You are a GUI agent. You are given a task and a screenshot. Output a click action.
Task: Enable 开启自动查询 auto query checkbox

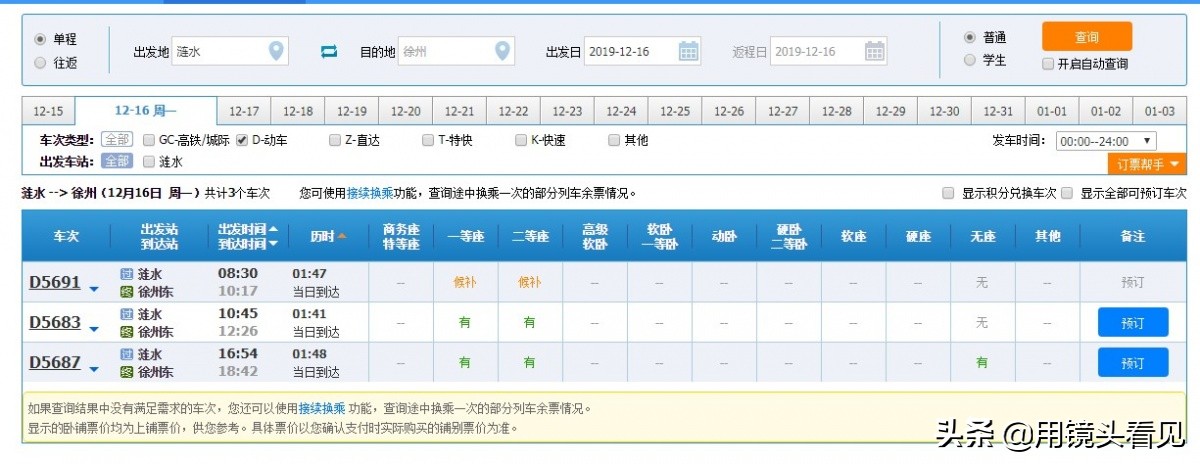coord(1048,64)
